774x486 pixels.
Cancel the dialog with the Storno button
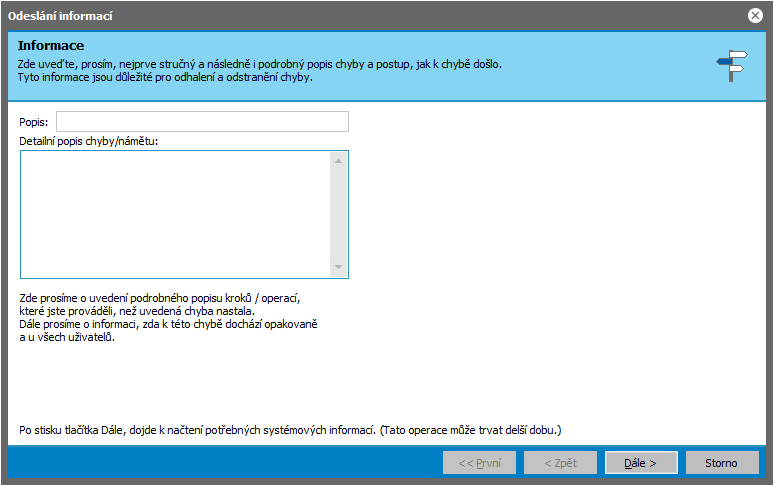pyautogui.click(x=722, y=463)
